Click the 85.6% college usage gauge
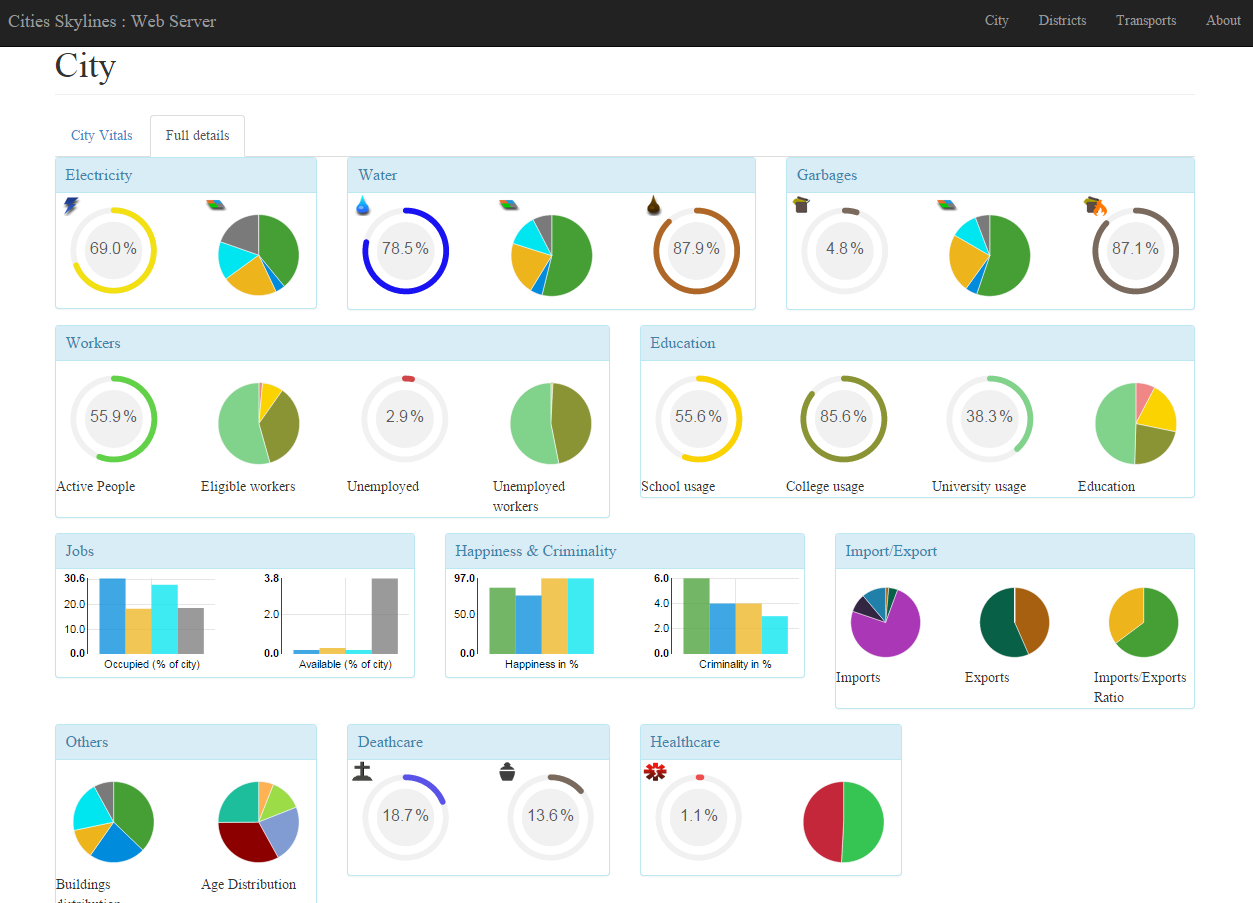The width and height of the screenshot is (1253, 903). click(x=843, y=418)
